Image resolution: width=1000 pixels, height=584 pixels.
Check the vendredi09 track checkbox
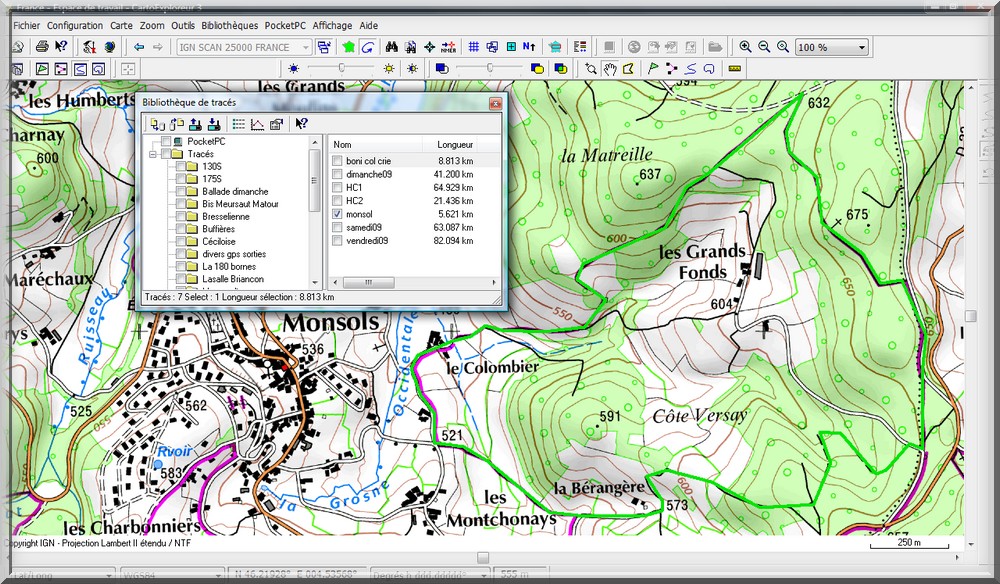(x=337, y=241)
